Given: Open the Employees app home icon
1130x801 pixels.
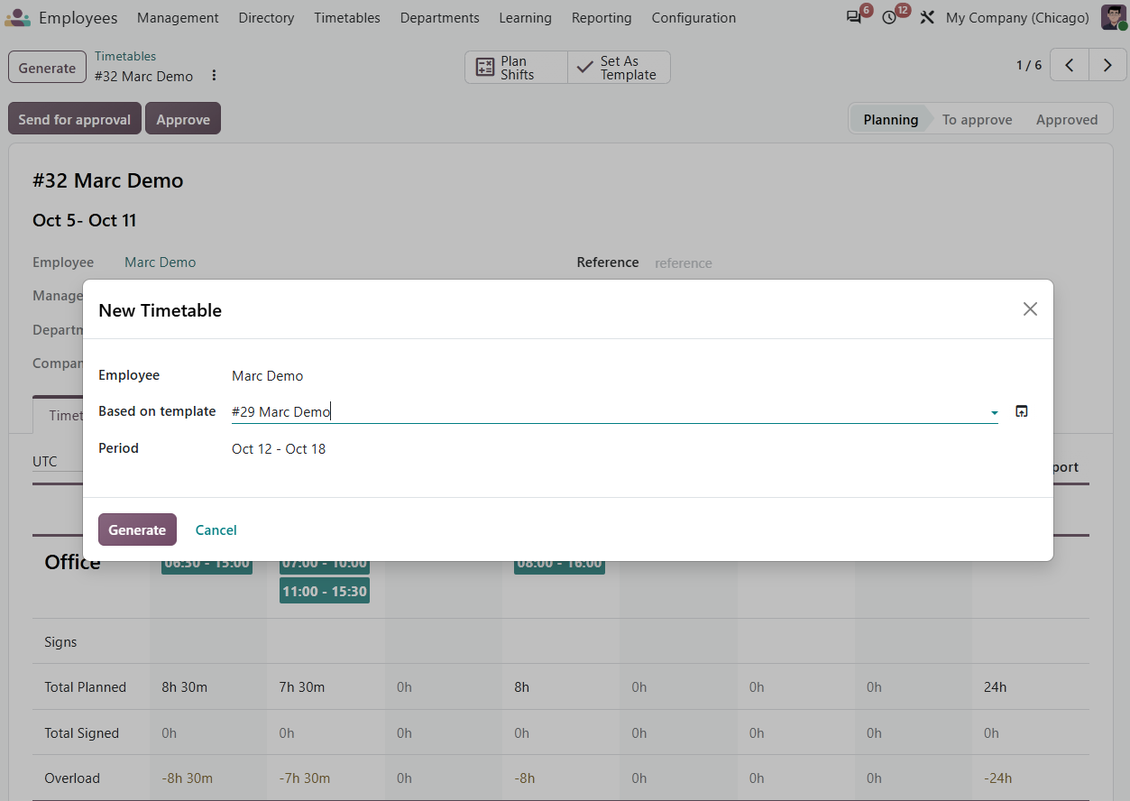Looking at the screenshot, I should (17, 17).
